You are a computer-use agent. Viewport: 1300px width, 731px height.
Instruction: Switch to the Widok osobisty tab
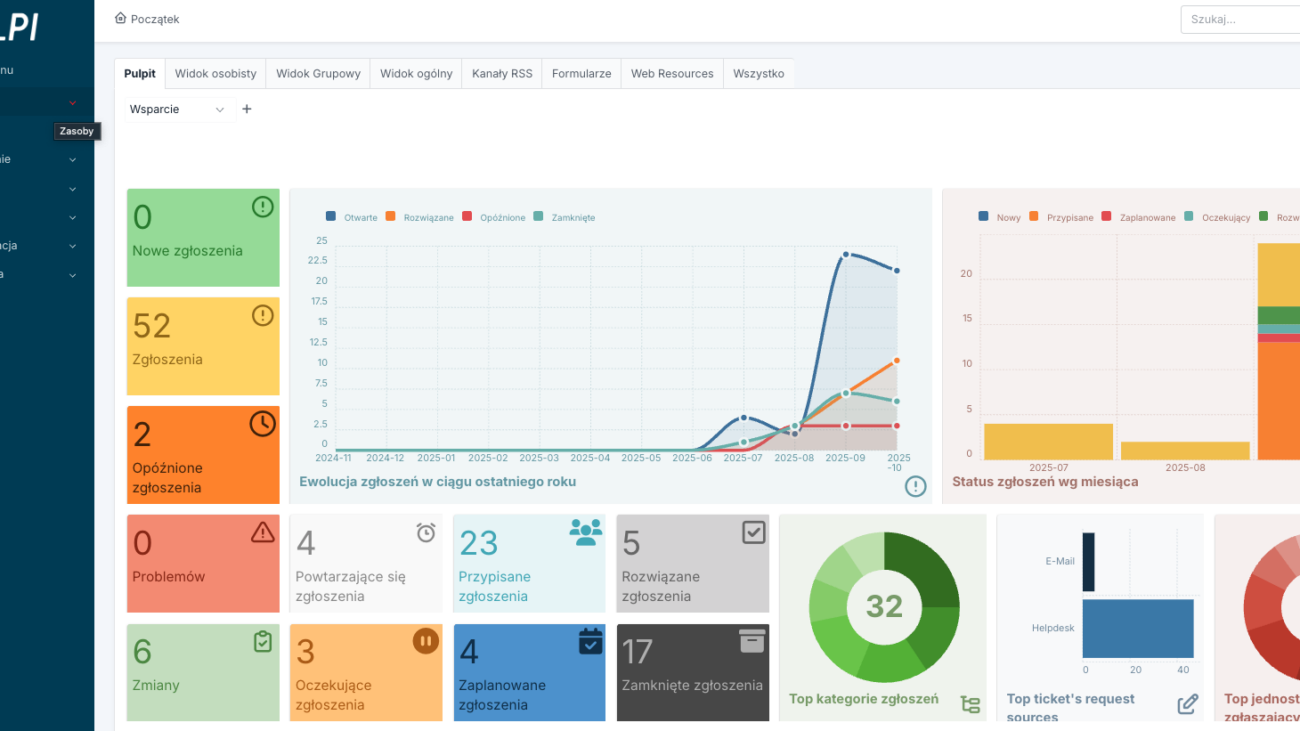point(215,73)
